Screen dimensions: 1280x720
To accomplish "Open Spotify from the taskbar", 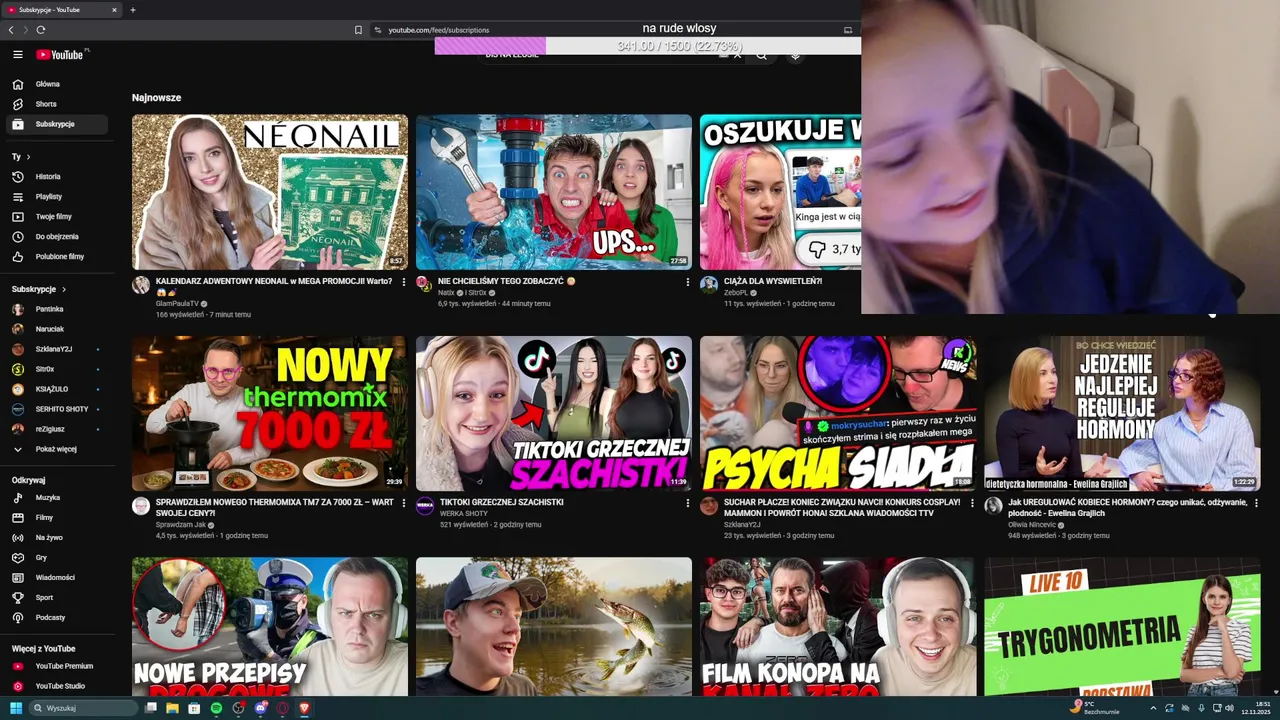I will pos(216,708).
